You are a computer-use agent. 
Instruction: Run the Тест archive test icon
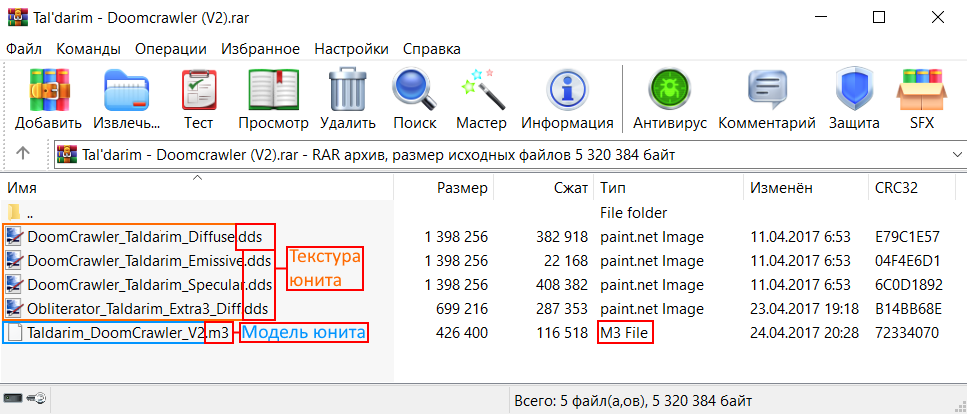[x=199, y=90]
